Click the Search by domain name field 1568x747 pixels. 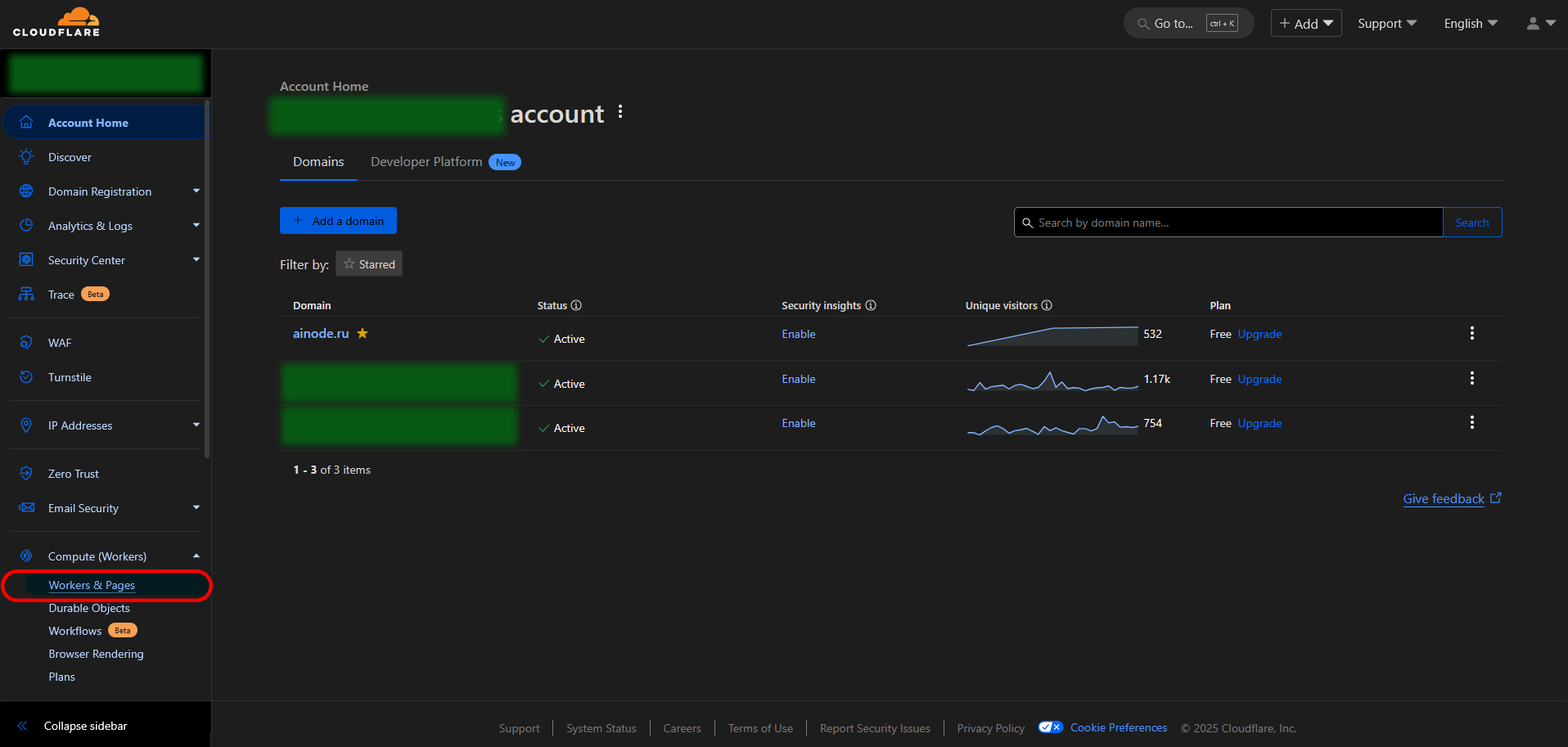coord(1228,223)
